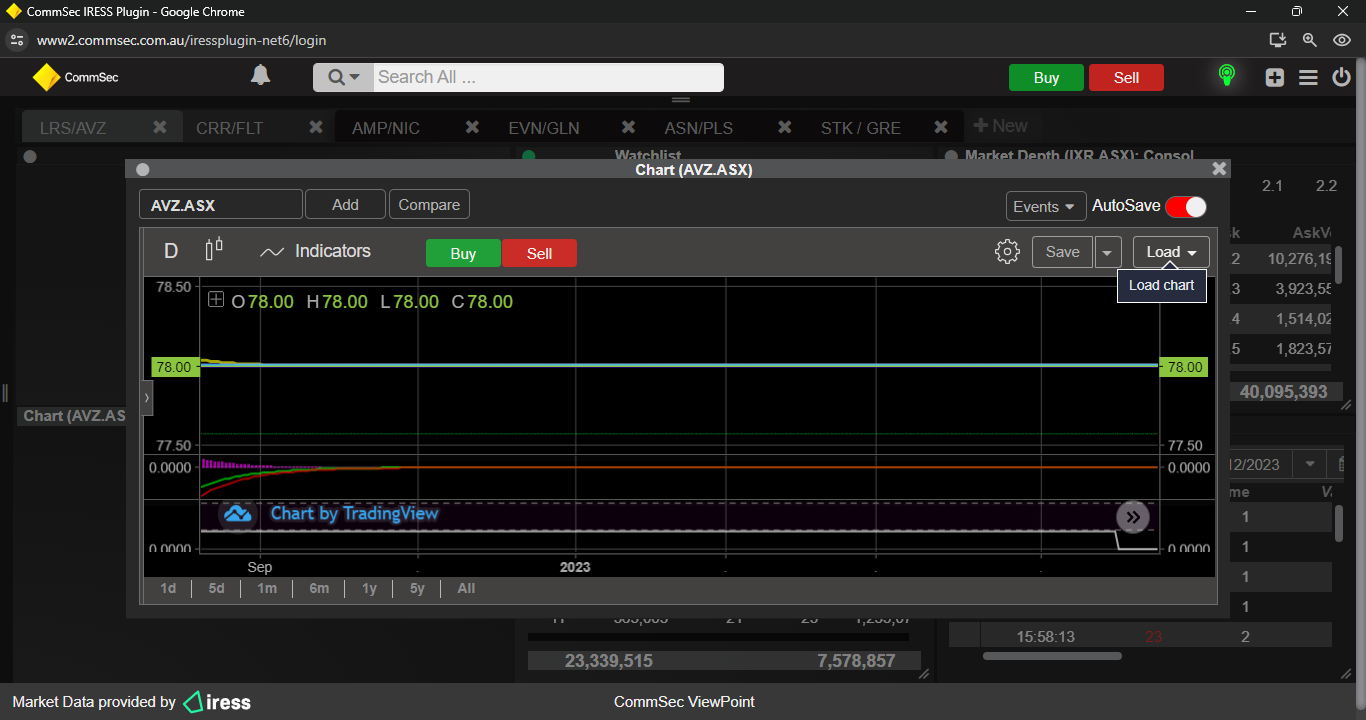Add a new workspace tab
This screenshot has width=1366, height=720.
click(1001, 126)
